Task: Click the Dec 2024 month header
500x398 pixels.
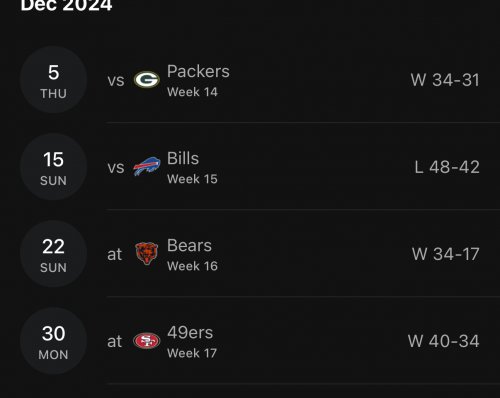Action: [x=66, y=5]
